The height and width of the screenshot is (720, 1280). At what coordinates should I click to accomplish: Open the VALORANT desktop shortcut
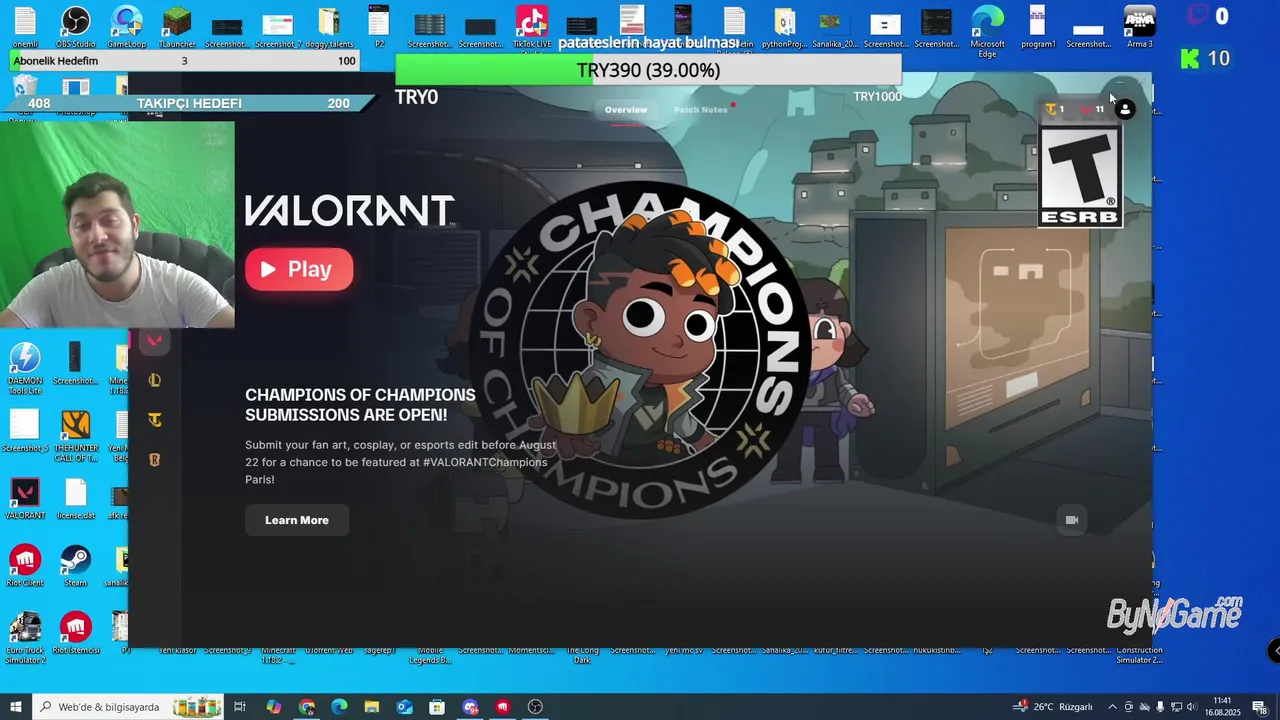click(x=25, y=498)
